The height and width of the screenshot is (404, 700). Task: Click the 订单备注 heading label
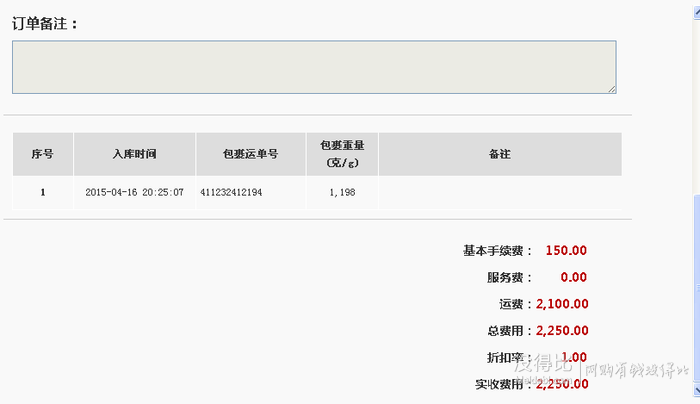45,24
